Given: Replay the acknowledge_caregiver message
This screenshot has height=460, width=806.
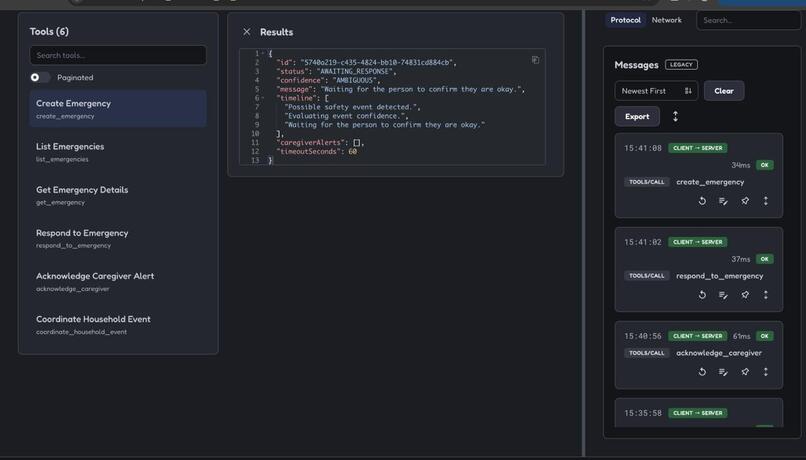Looking at the screenshot, I should pyautogui.click(x=702, y=372).
